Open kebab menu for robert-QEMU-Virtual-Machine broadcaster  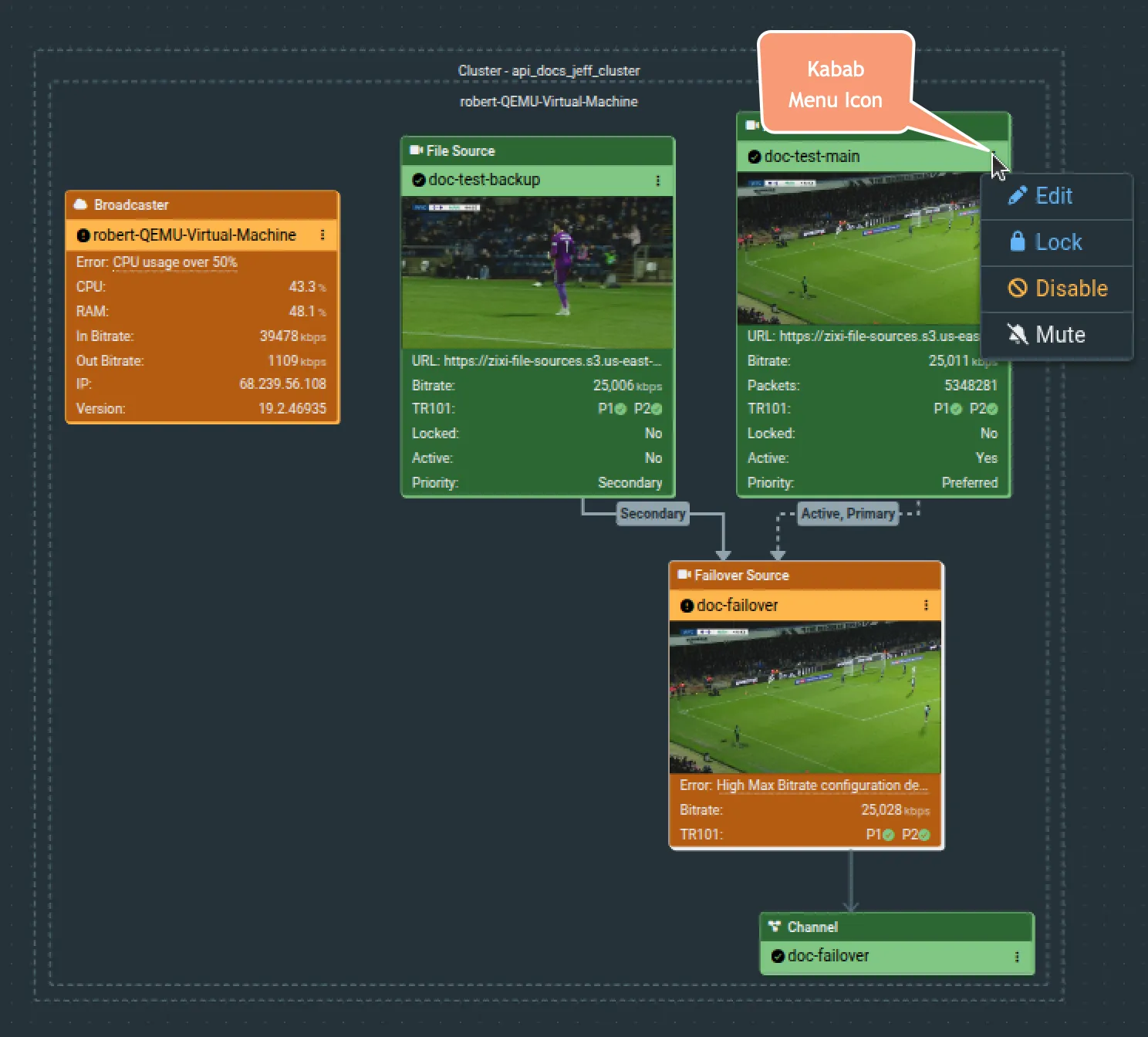pyautogui.click(x=322, y=235)
